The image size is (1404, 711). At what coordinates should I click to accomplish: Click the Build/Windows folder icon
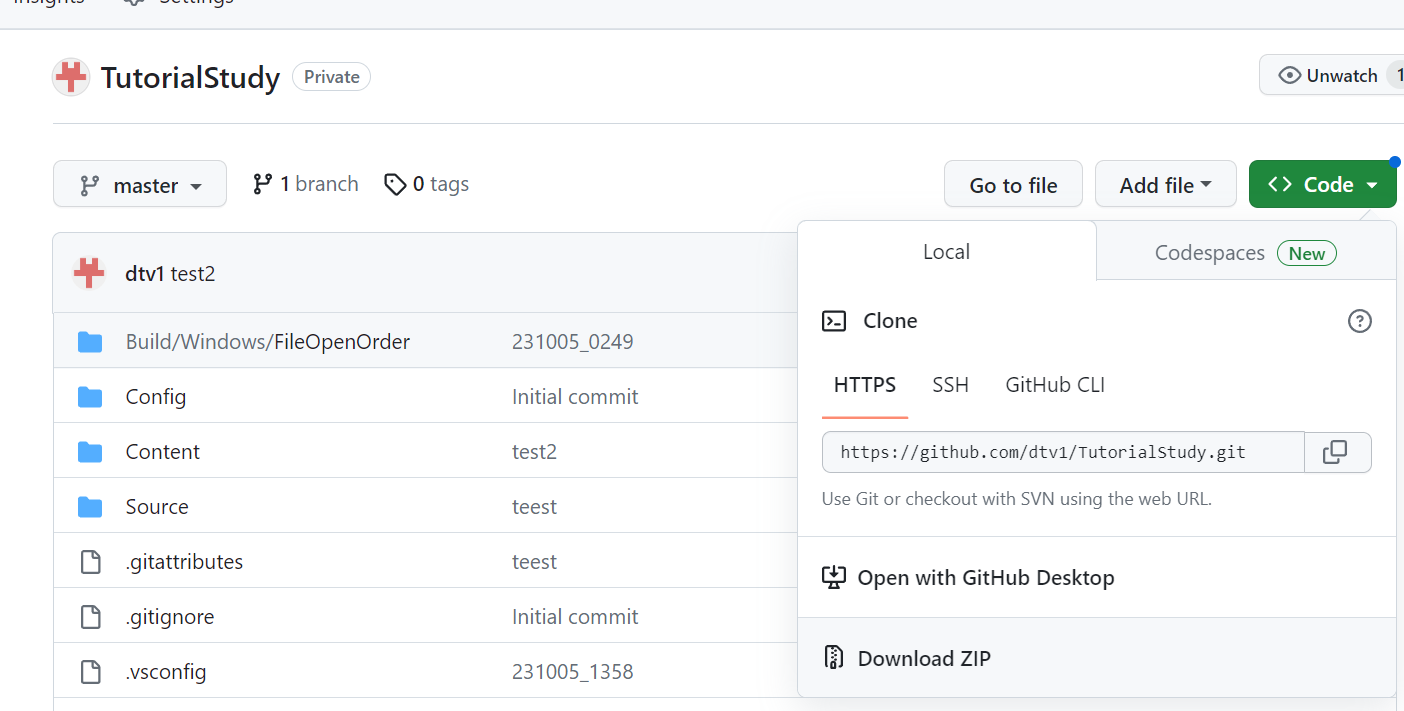(x=90, y=342)
